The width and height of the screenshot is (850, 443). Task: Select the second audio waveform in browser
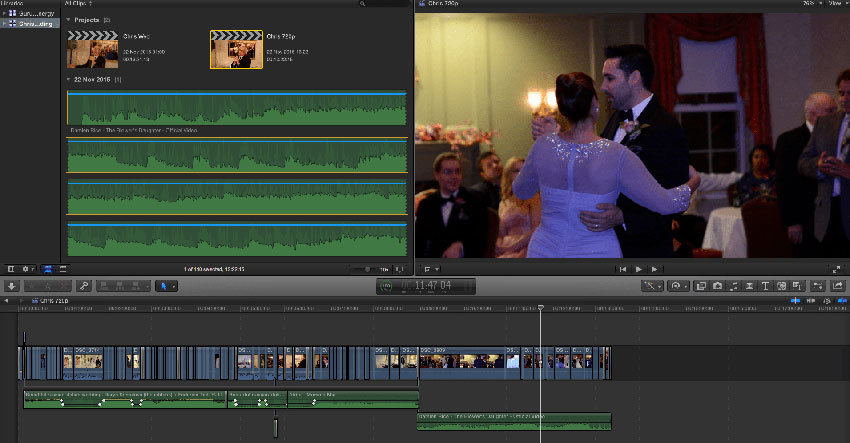click(x=236, y=155)
